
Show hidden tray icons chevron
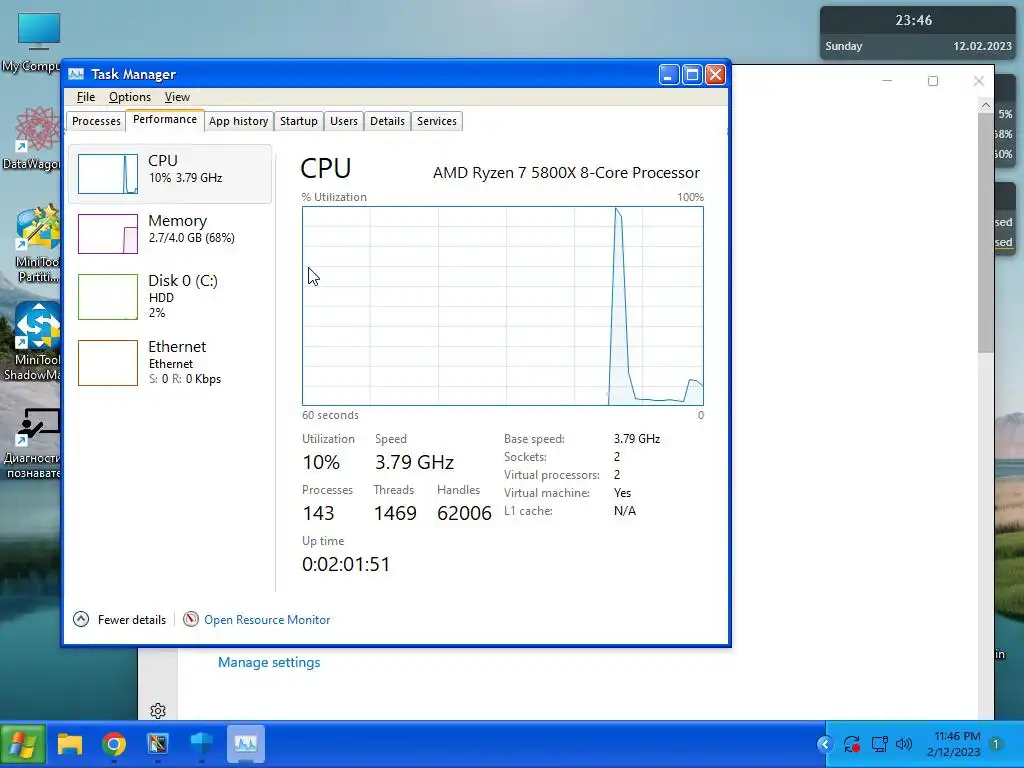825,744
